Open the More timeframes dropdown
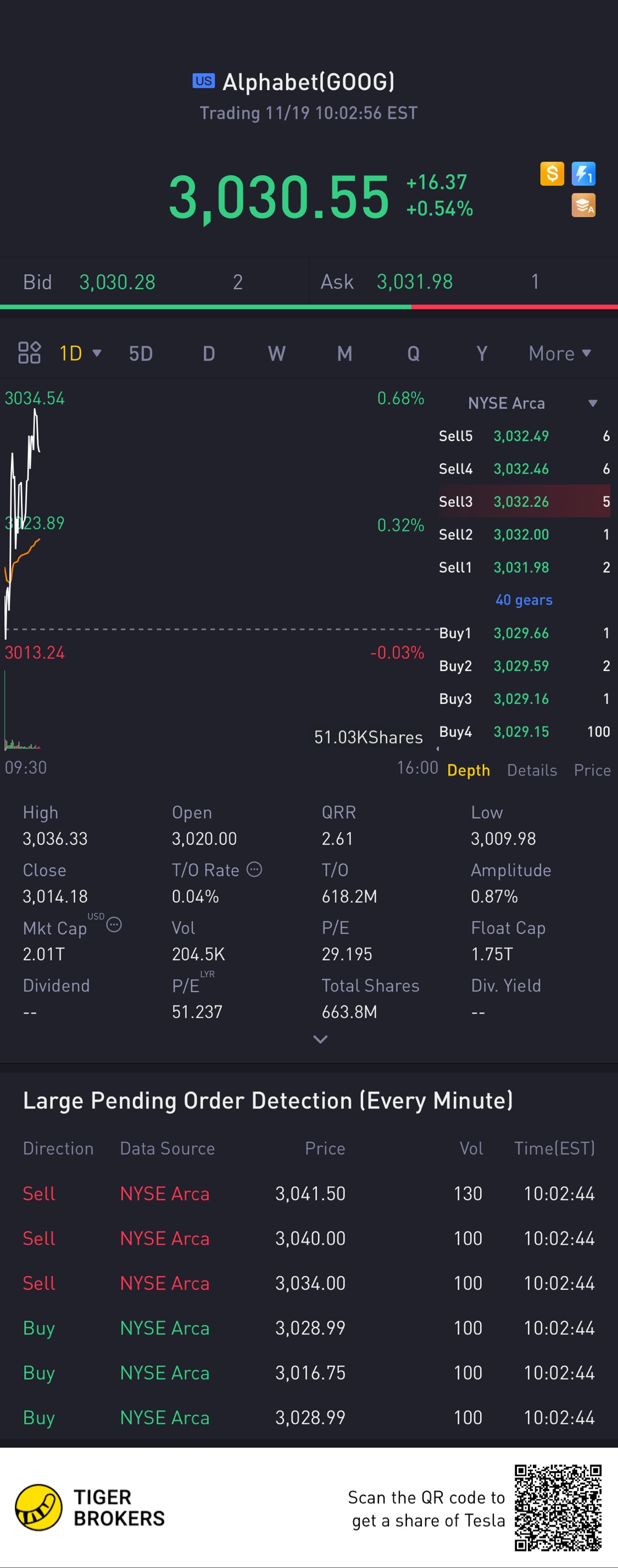This screenshot has height=1568, width=618. click(560, 353)
